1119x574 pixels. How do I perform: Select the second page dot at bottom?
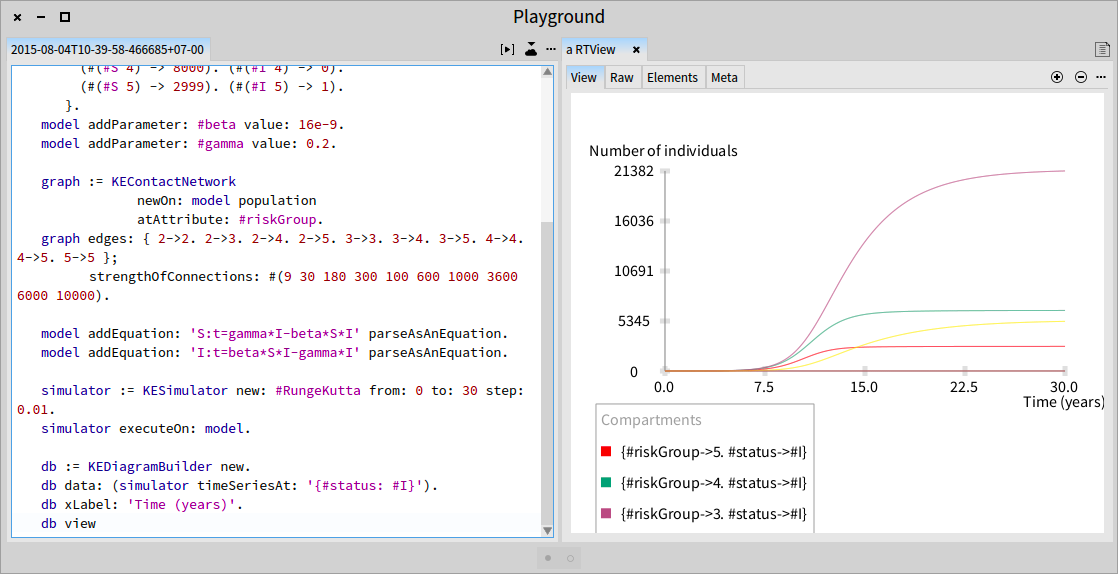570,558
